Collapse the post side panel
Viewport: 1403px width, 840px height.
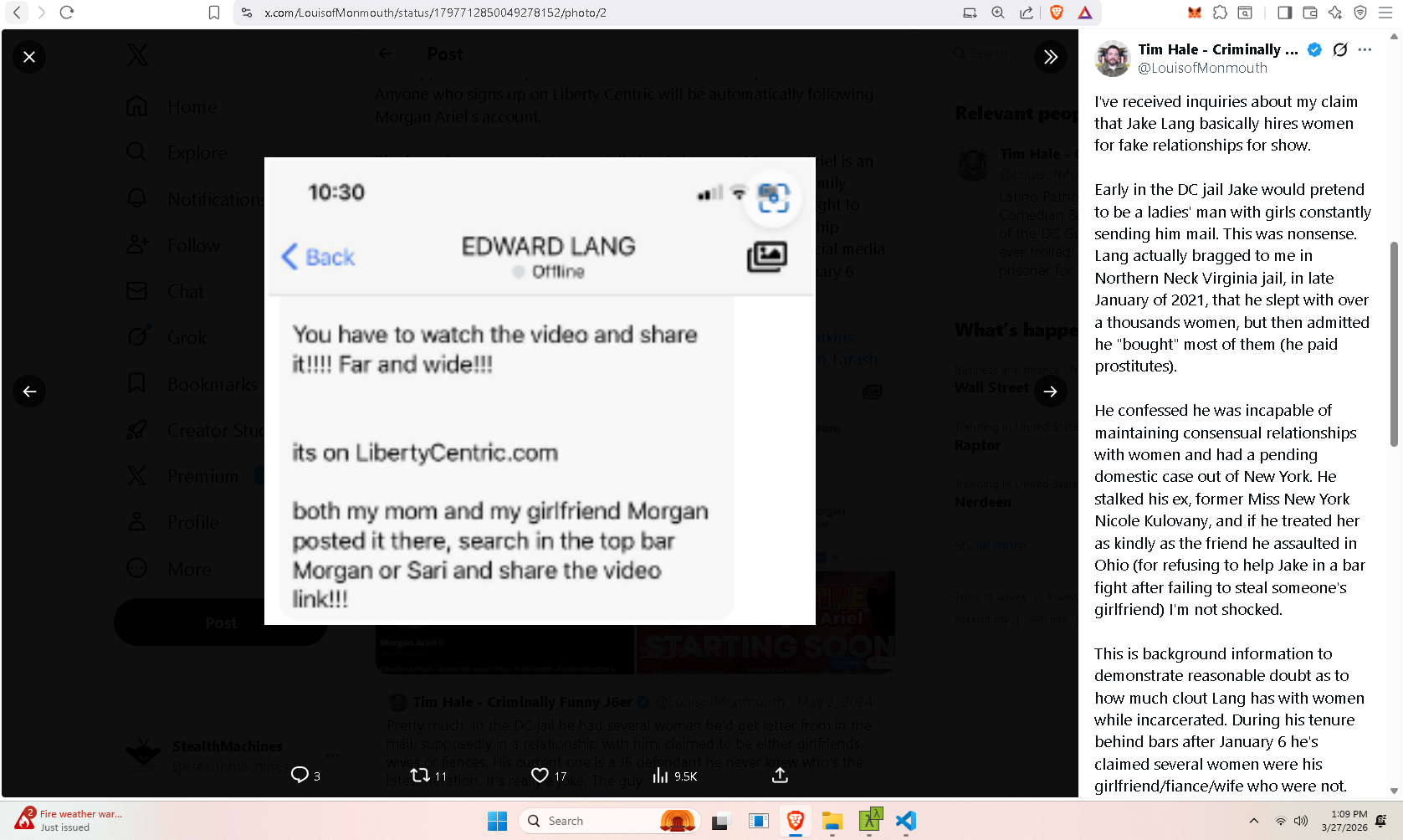1050,57
